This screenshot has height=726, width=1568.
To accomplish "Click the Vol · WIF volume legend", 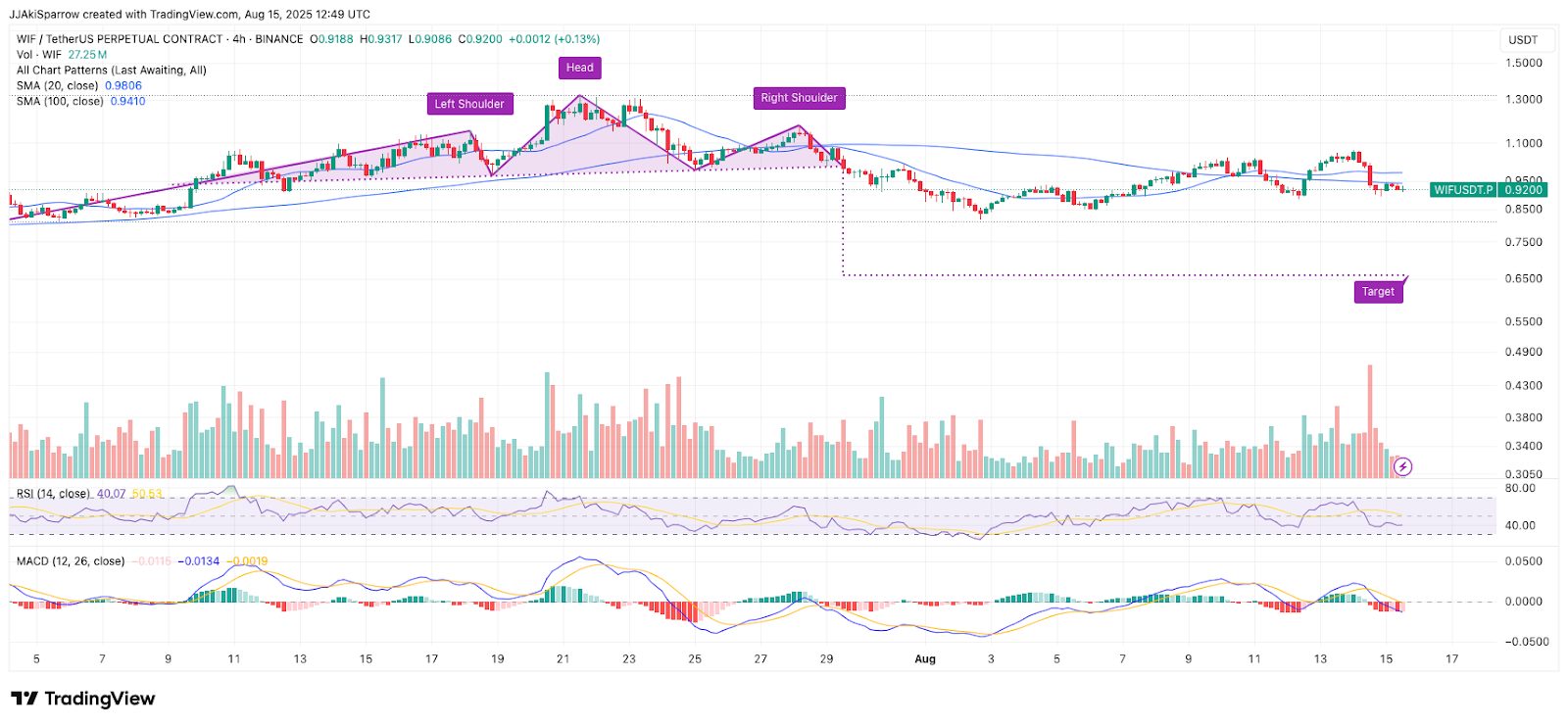I will coord(39,55).
